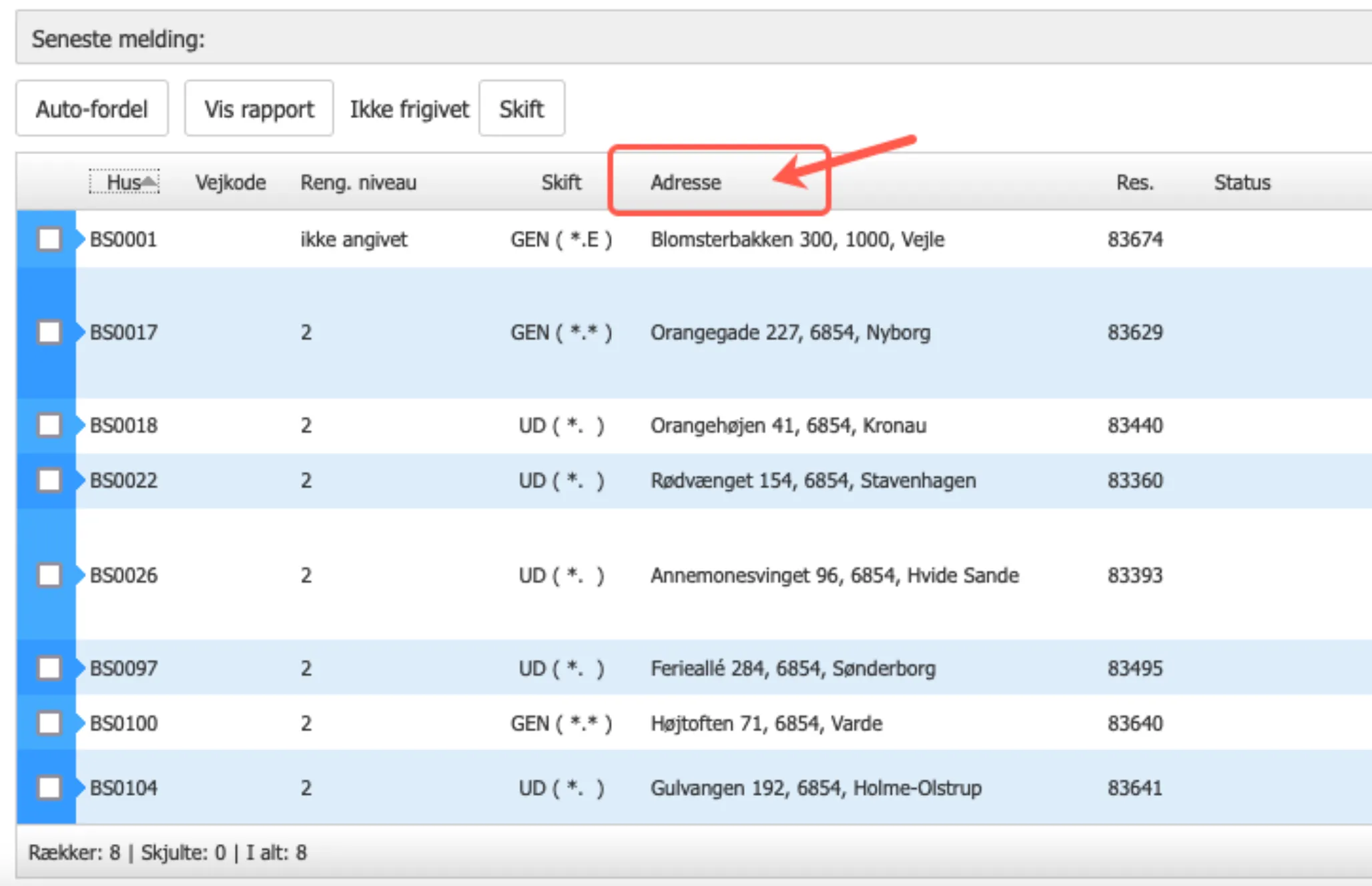The image size is (1372, 886).
Task: Sort by Vejkode column header
Action: coord(230,182)
